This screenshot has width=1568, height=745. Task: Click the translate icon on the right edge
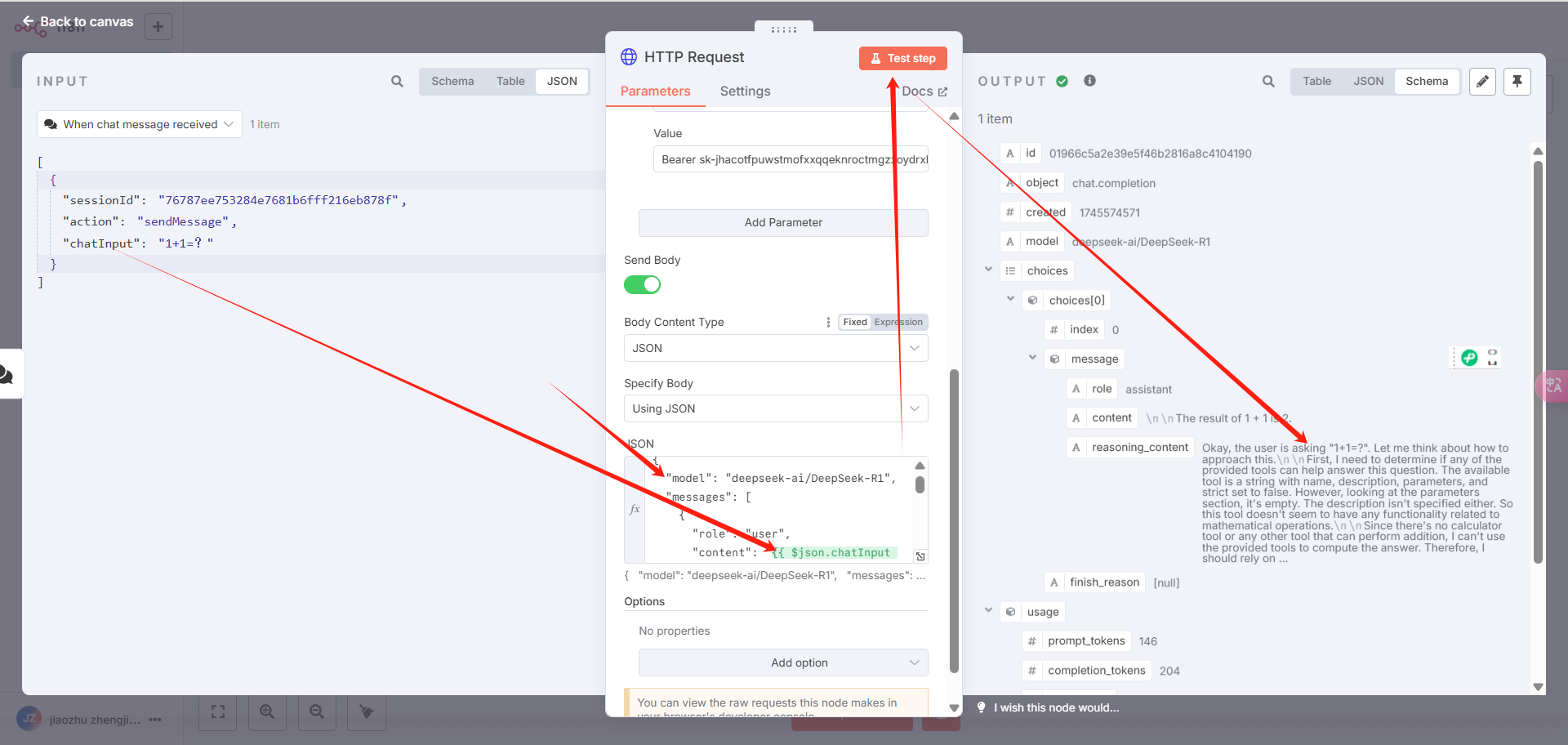pos(1553,386)
